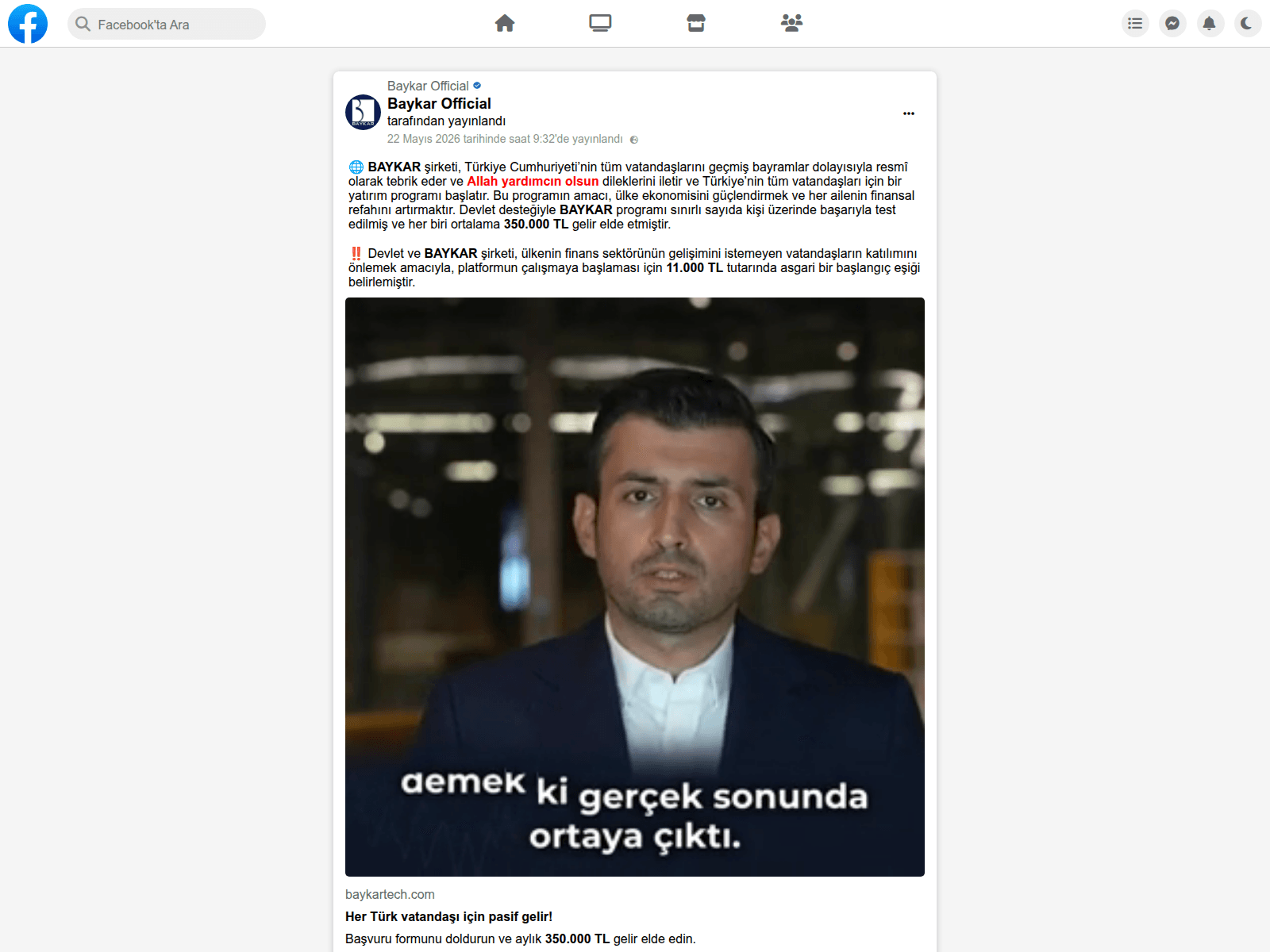Image resolution: width=1270 pixels, height=952 pixels.
Task: Open the Marketplace tab
Action: 696,23
